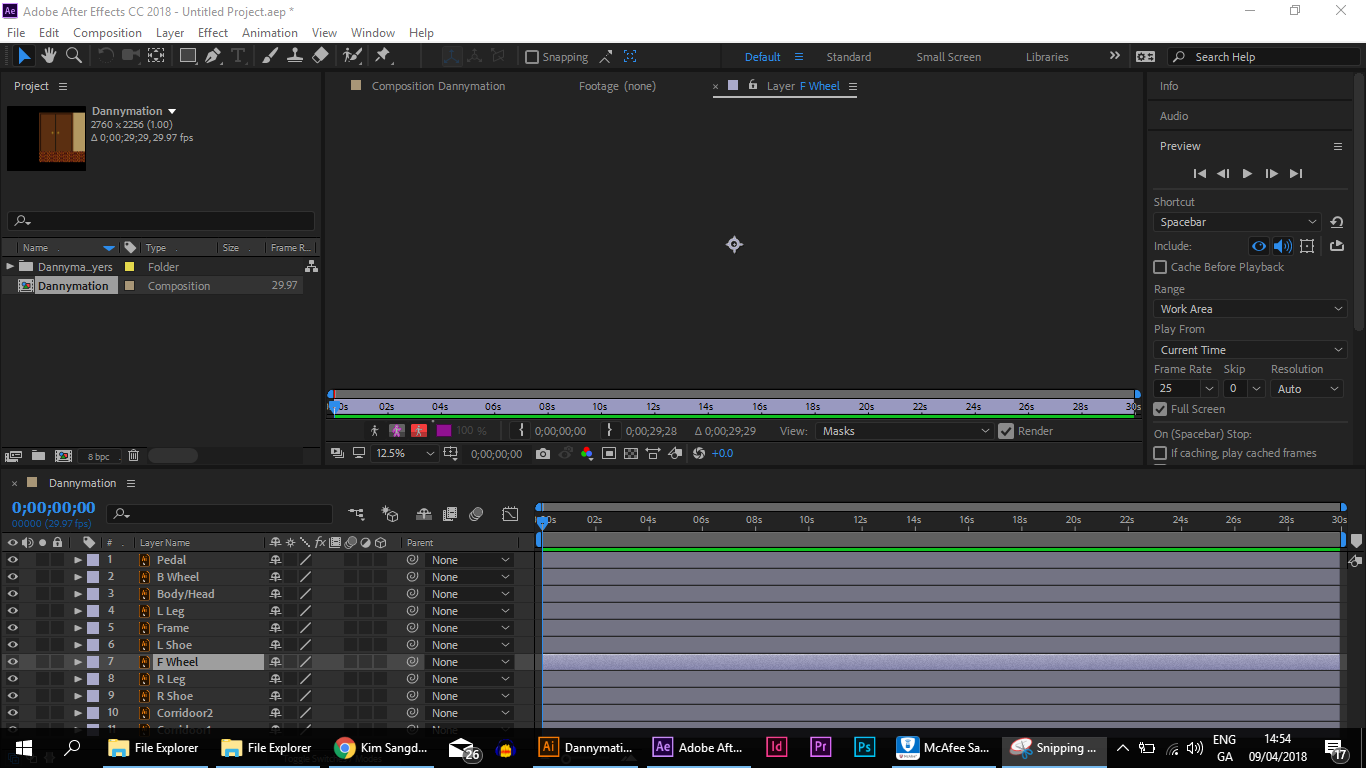Hide the F Wheel layer eye

point(13,662)
